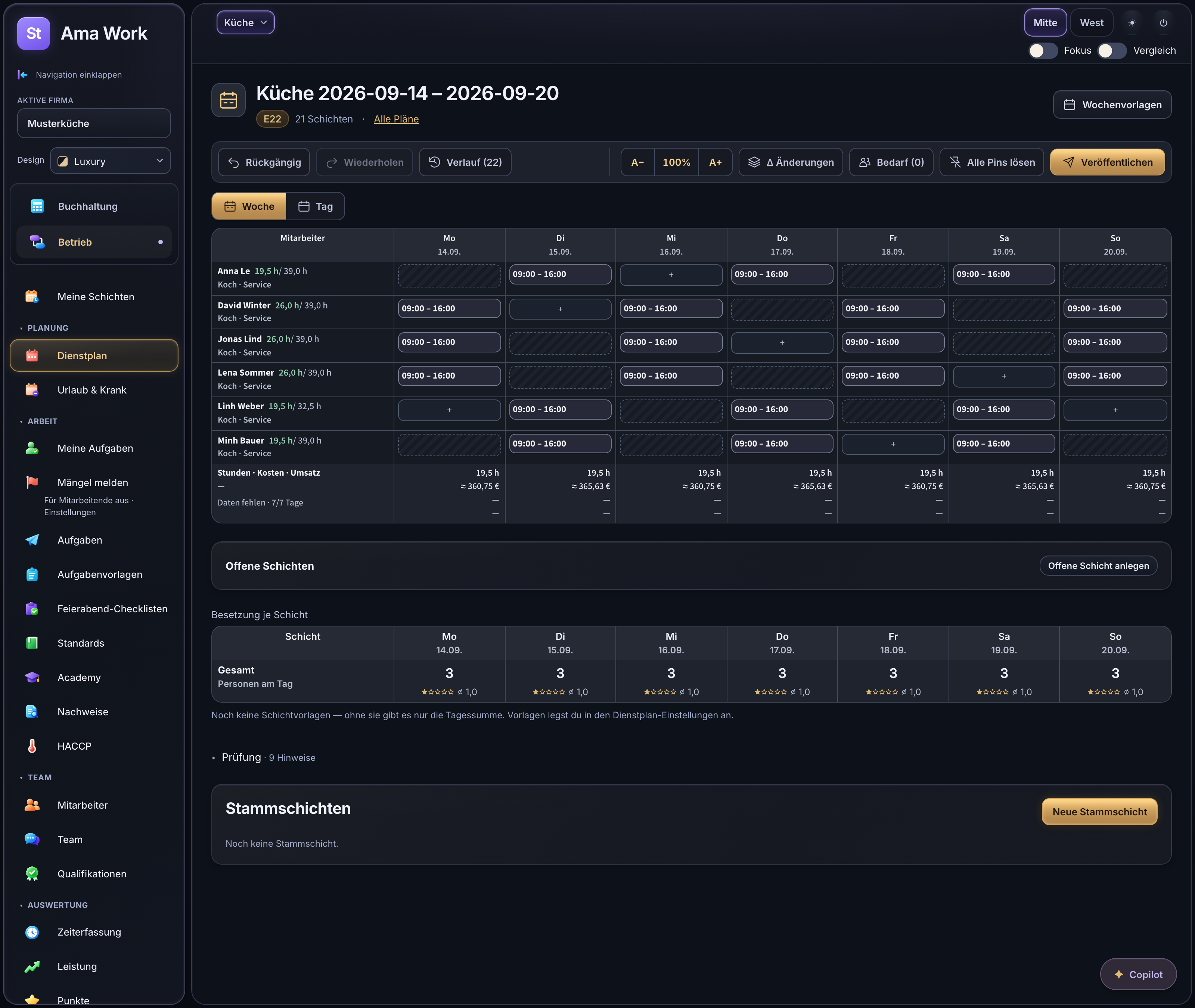Click Neue Stammschicht button

pos(1099,812)
